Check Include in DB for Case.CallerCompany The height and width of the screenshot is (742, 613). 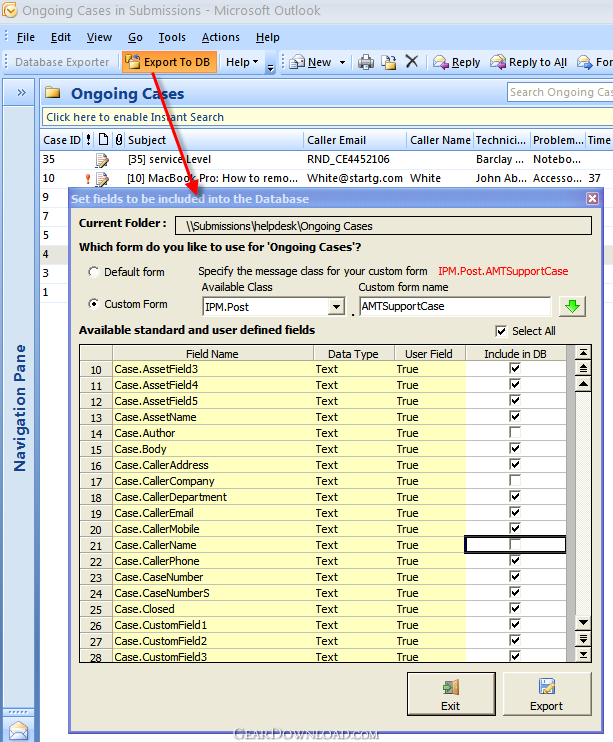point(515,480)
